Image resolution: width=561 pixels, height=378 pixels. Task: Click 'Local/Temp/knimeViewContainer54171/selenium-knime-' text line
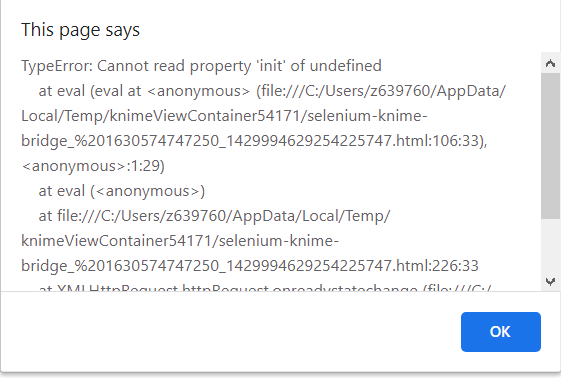pos(224,116)
